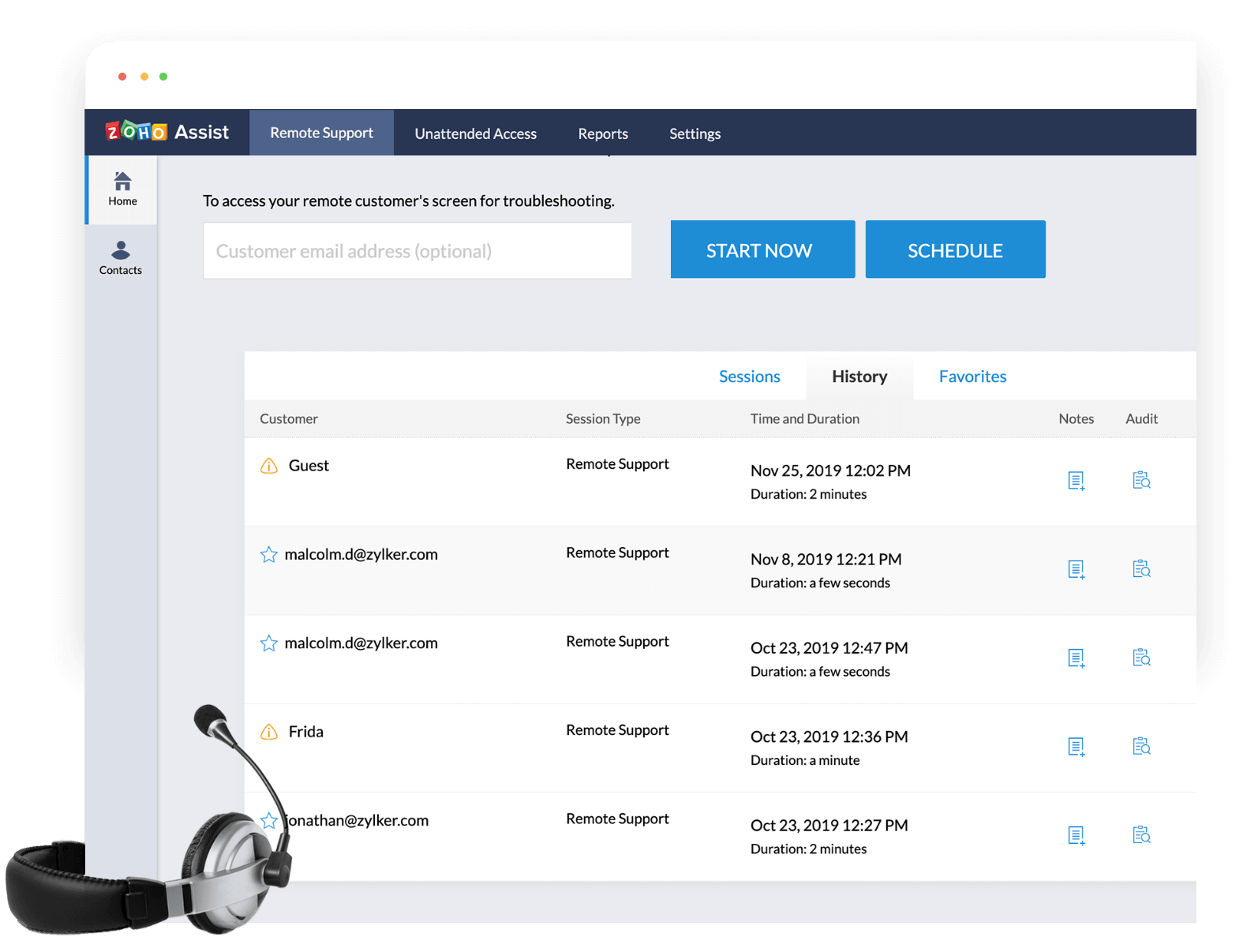Add notes for Nov 8 malcolm session
The height and width of the screenshot is (952, 1258).
point(1076,569)
